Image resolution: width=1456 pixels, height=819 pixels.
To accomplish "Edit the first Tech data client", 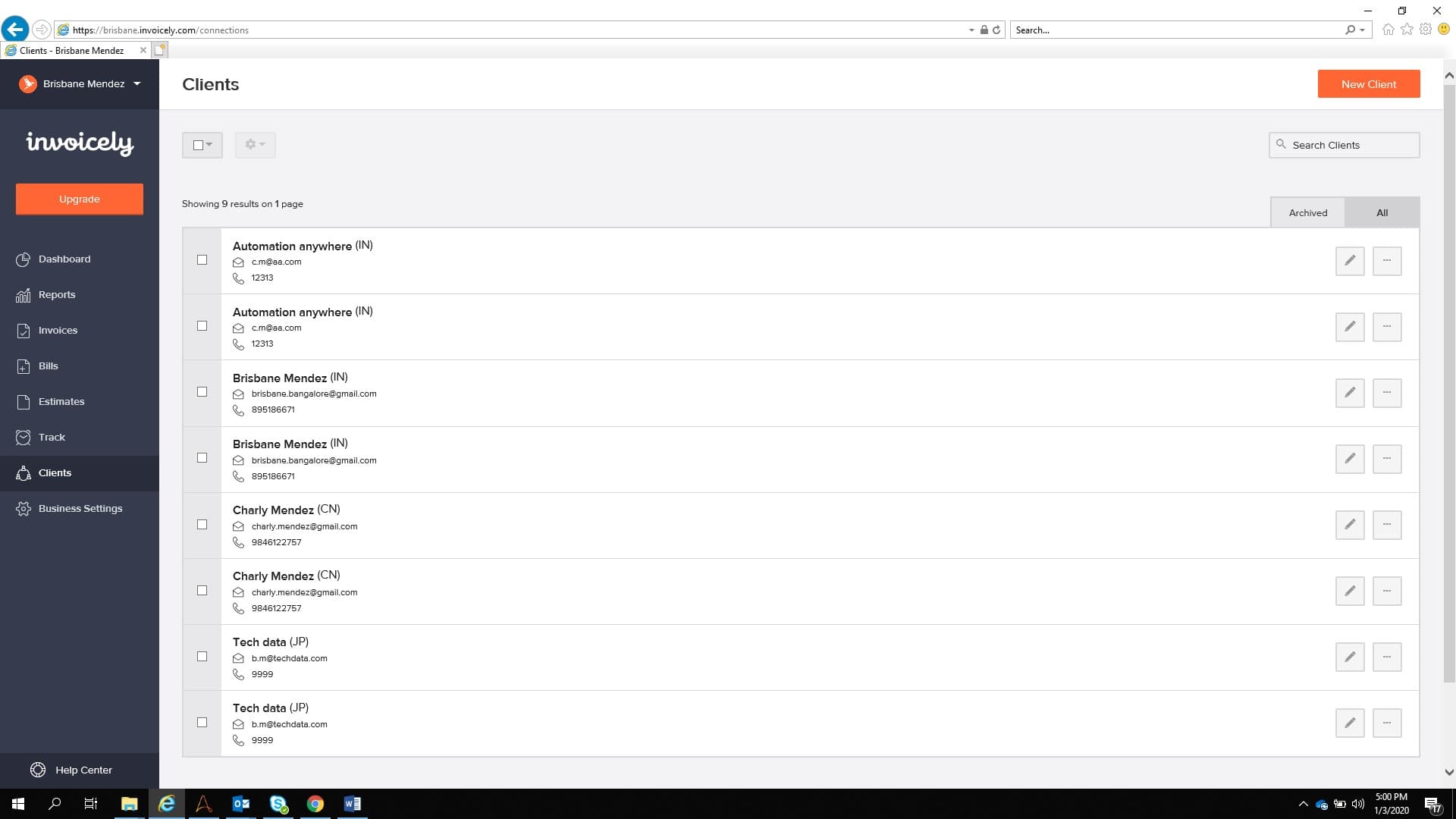I will pyautogui.click(x=1350, y=657).
